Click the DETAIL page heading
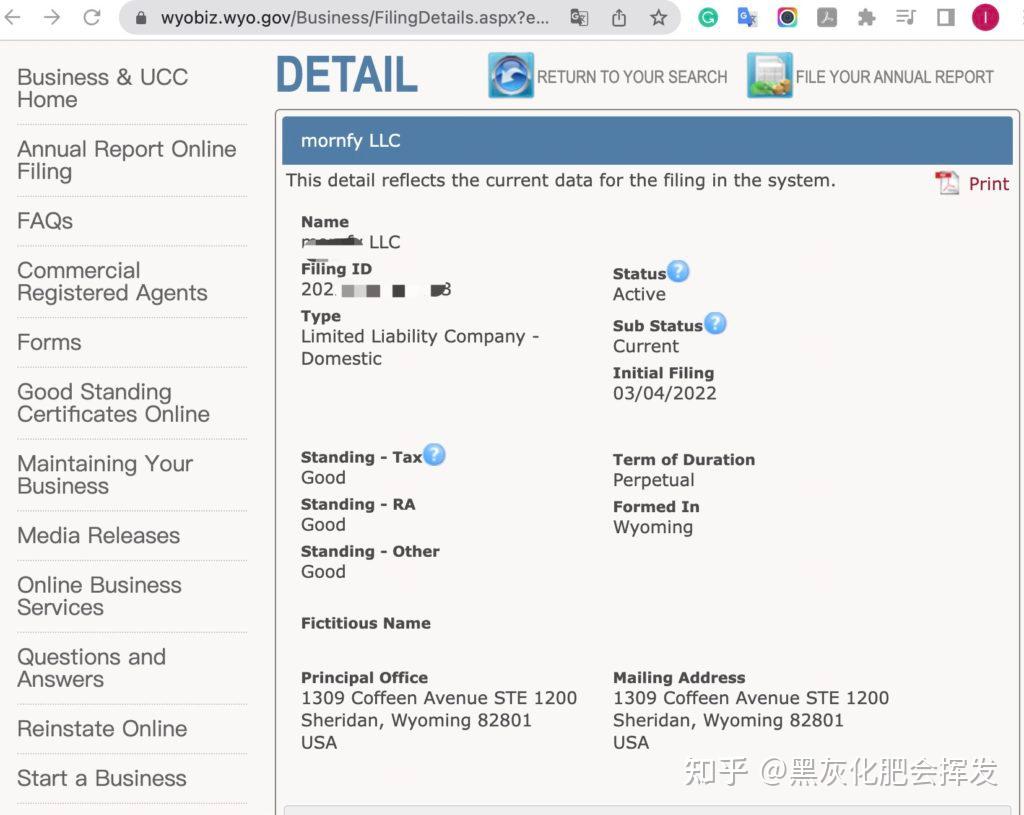Viewport: 1024px width, 815px height. coord(347,74)
